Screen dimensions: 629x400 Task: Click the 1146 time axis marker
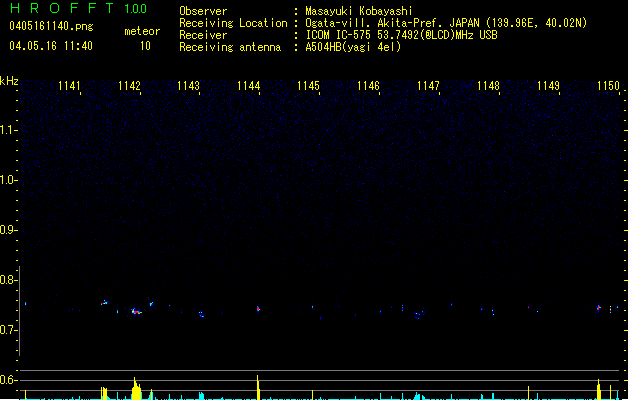pos(368,86)
